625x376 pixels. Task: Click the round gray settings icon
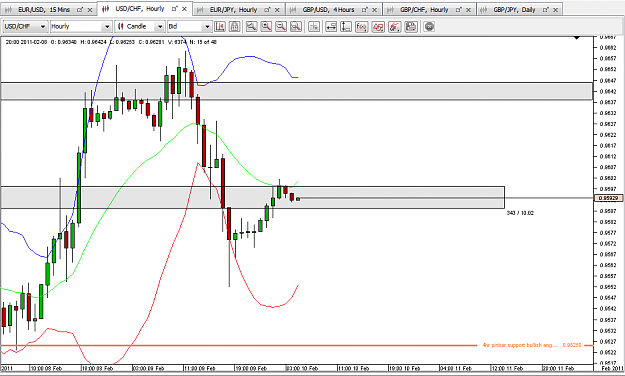point(429,27)
